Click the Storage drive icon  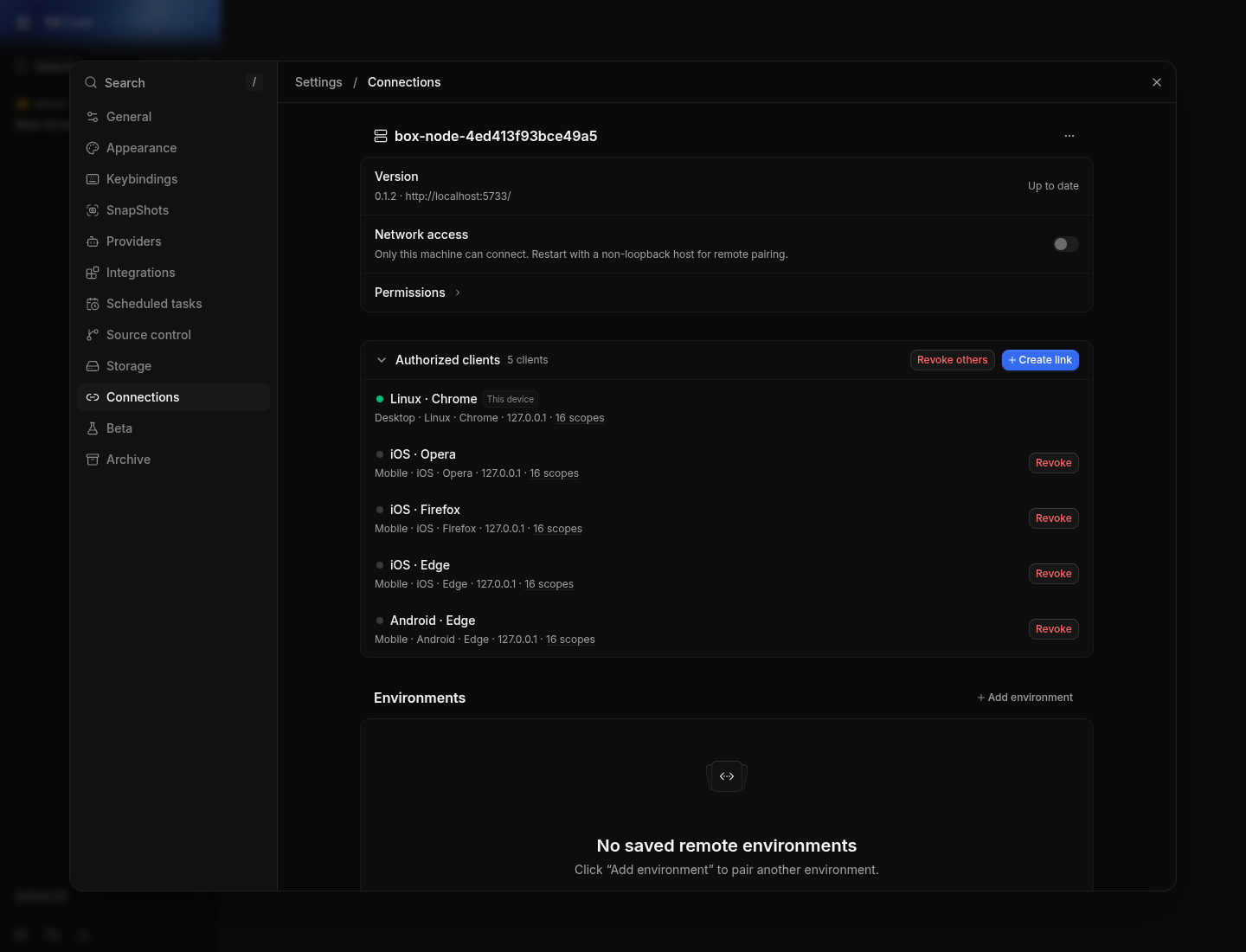93,366
